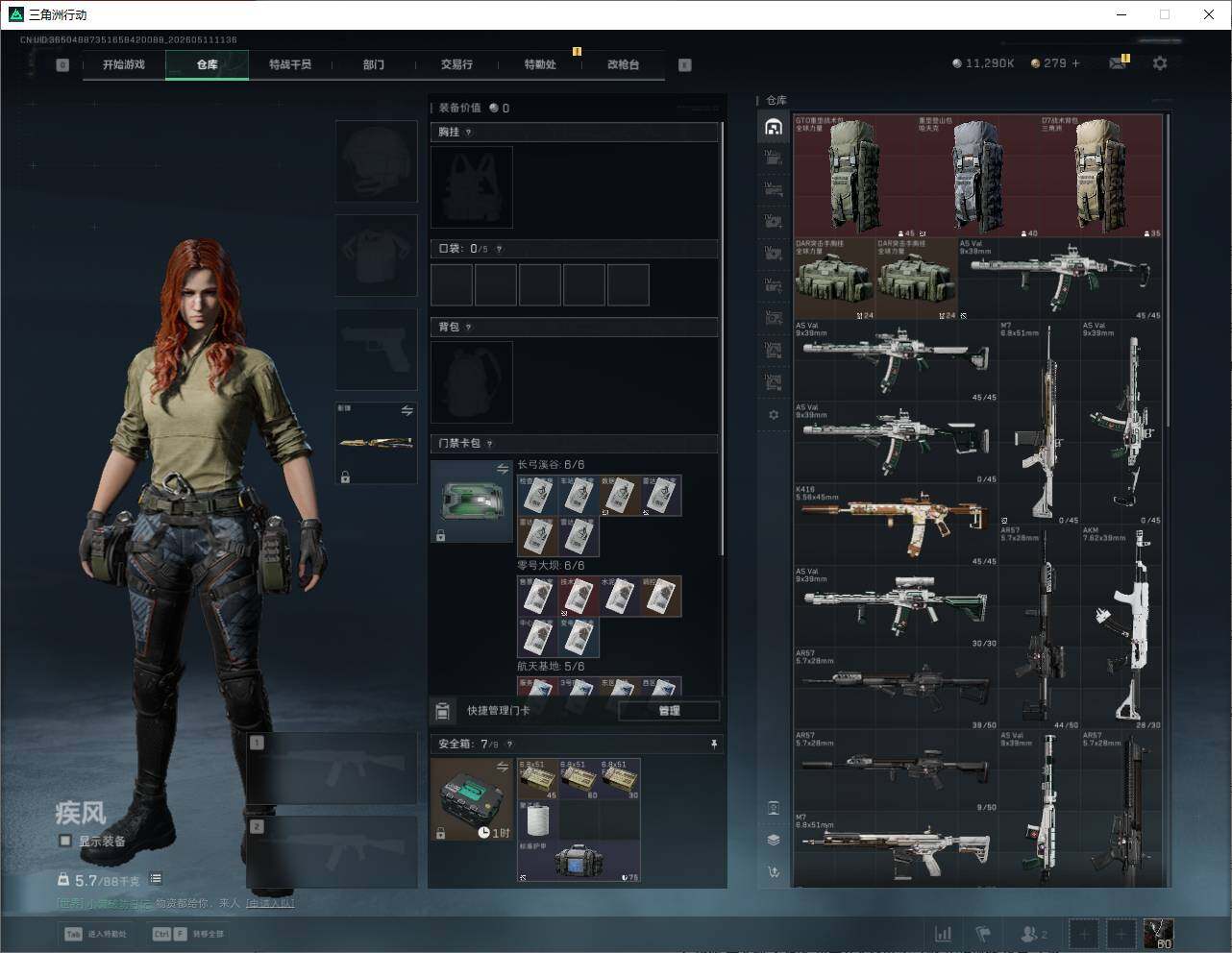Select the empty pistol slot
The width and height of the screenshot is (1232, 953).
(x=376, y=349)
